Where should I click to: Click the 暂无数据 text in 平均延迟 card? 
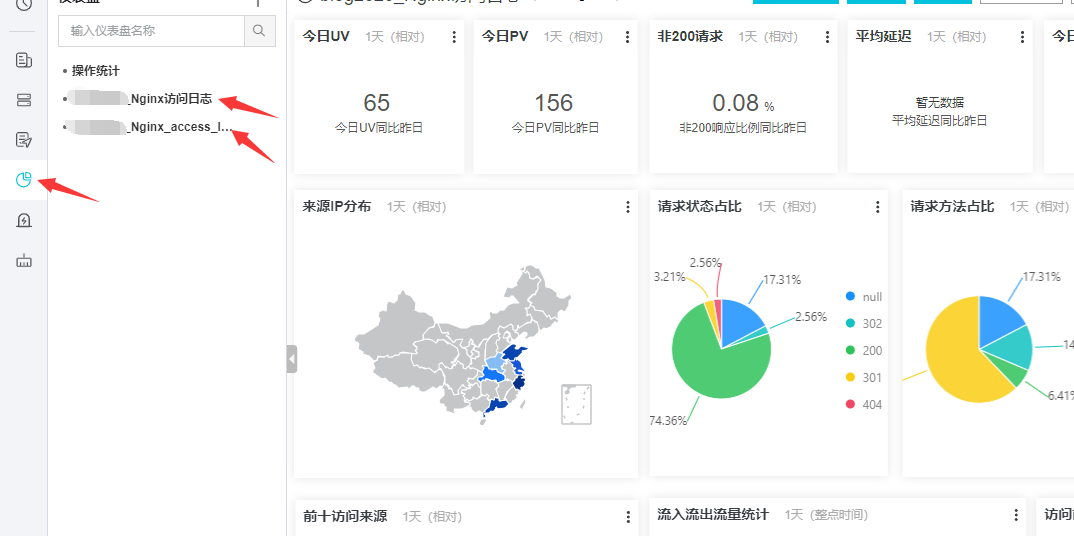point(940,103)
